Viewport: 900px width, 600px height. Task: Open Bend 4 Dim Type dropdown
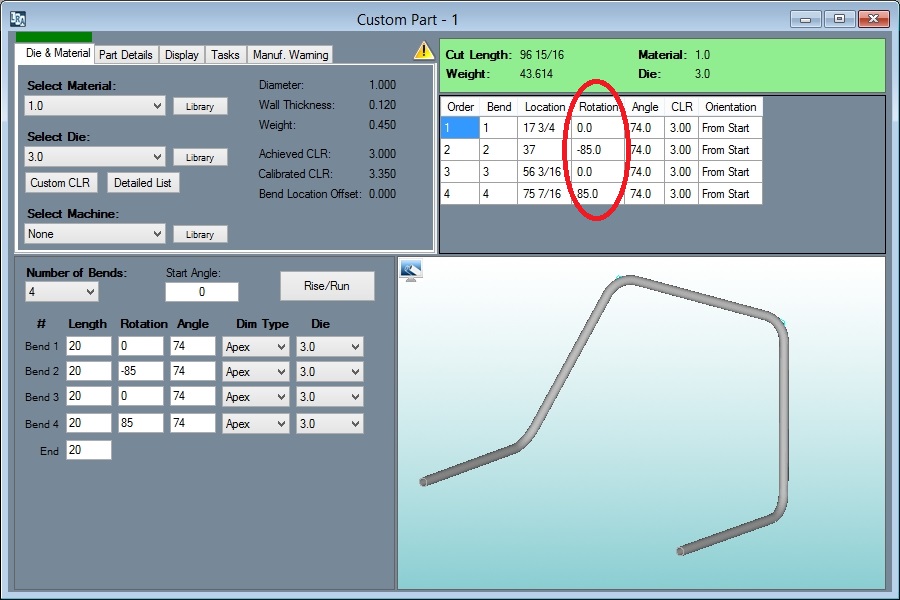[255, 424]
